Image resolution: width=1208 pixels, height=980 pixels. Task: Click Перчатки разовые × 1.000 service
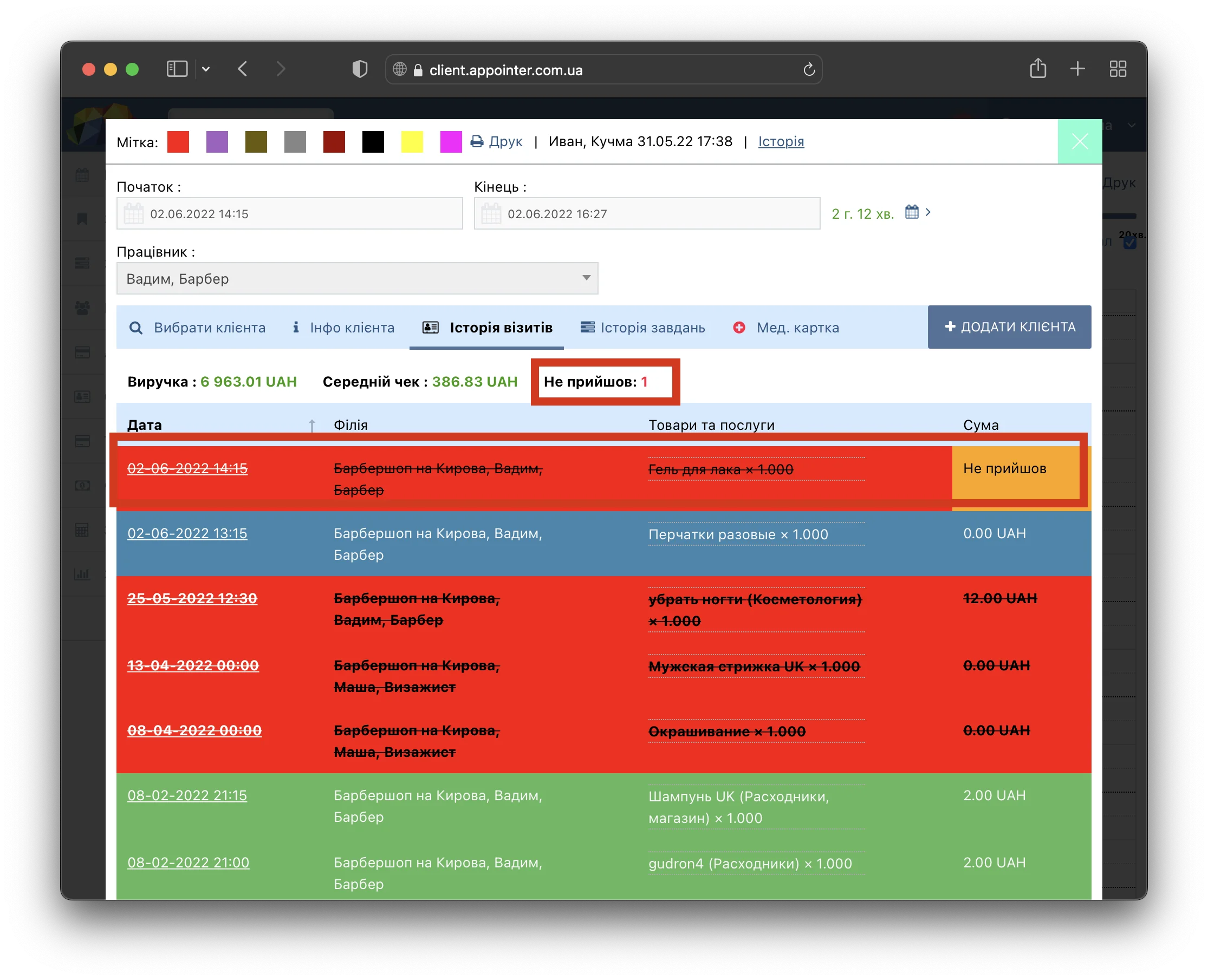tap(738, 534)
